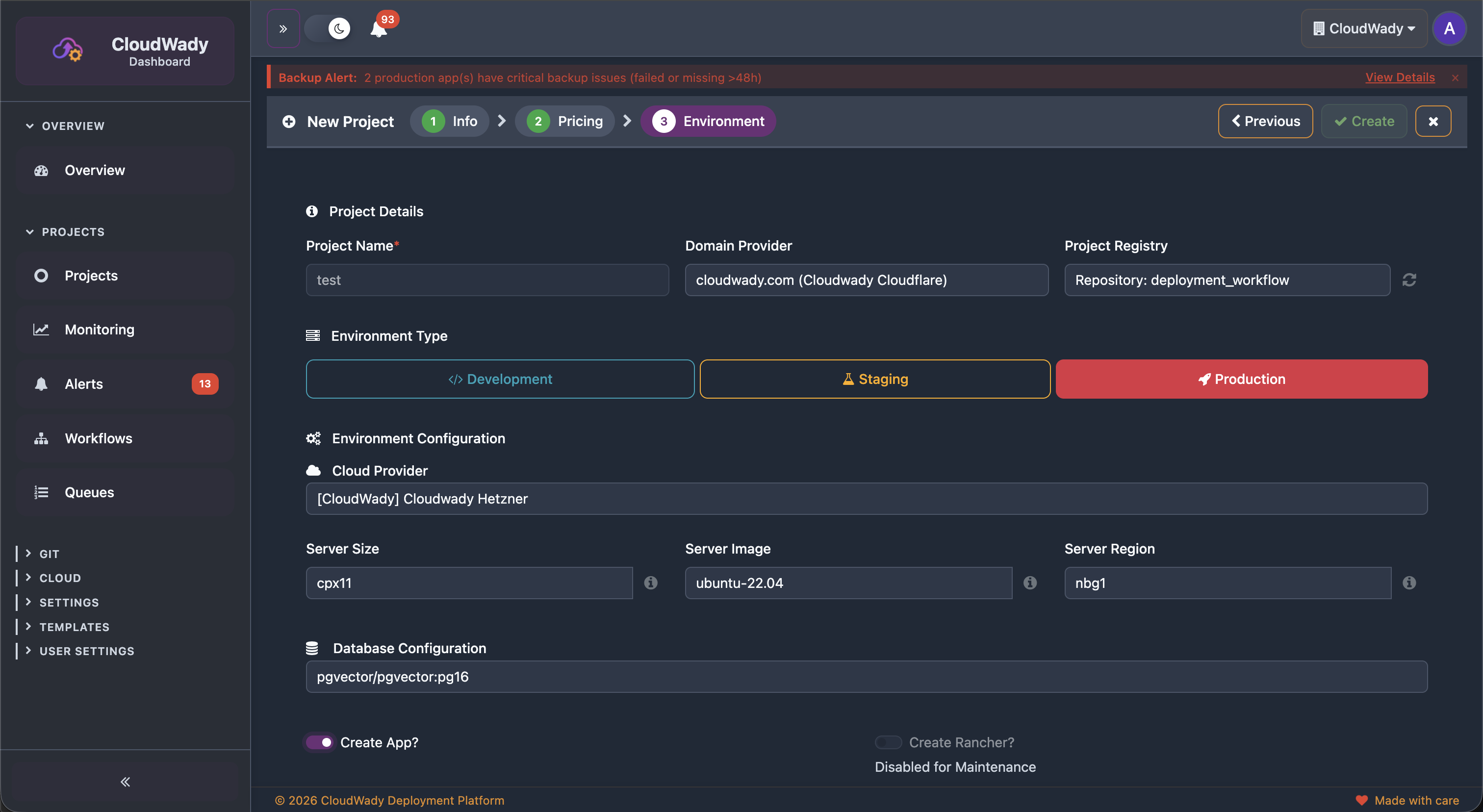Screen dimensions: 1483x812
Task: Click the user avatar A icon
Action: [1449, 29]
